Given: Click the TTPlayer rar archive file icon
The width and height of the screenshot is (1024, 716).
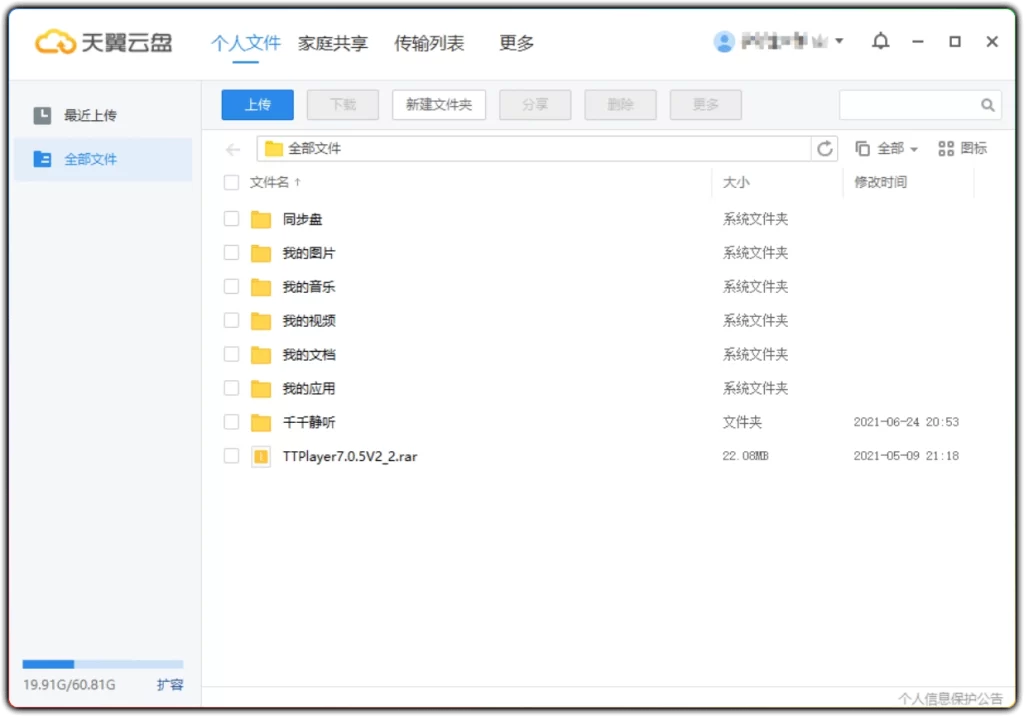Looking at the screenshot, I should [261, 456].
